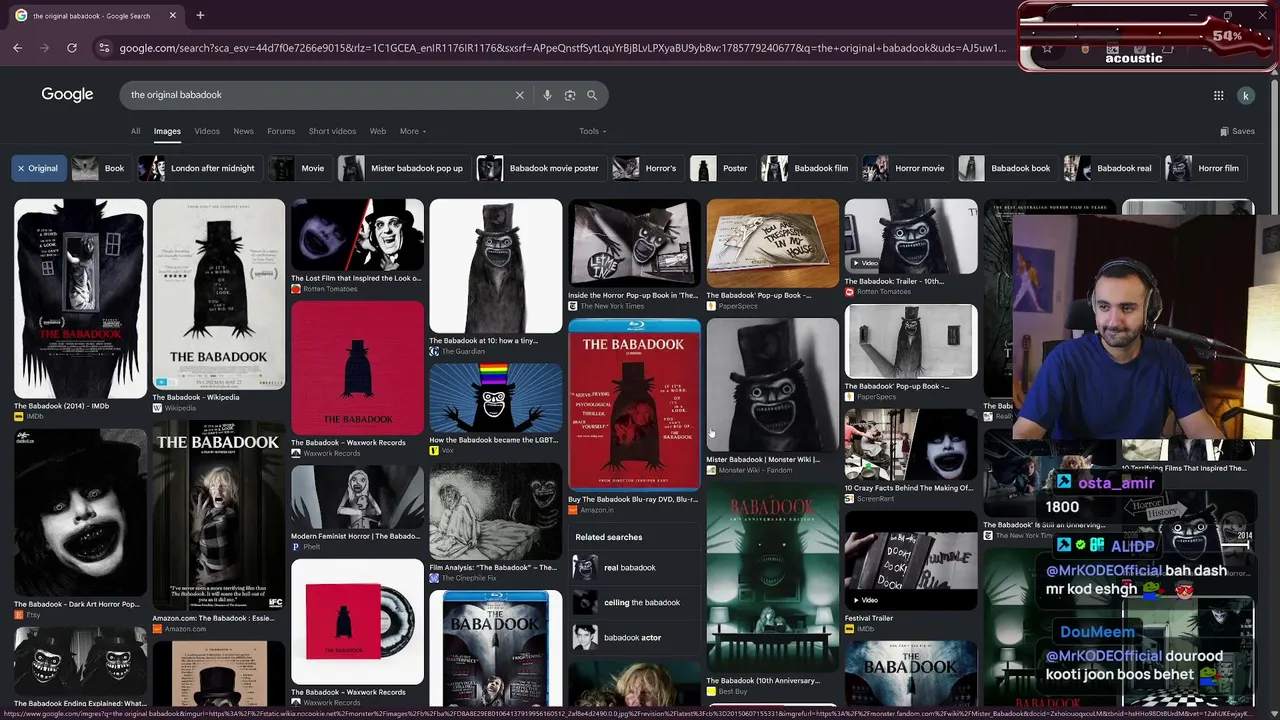
Task: Open the red Babadook Blu-ray cover image
Action: tap(634, 404)
